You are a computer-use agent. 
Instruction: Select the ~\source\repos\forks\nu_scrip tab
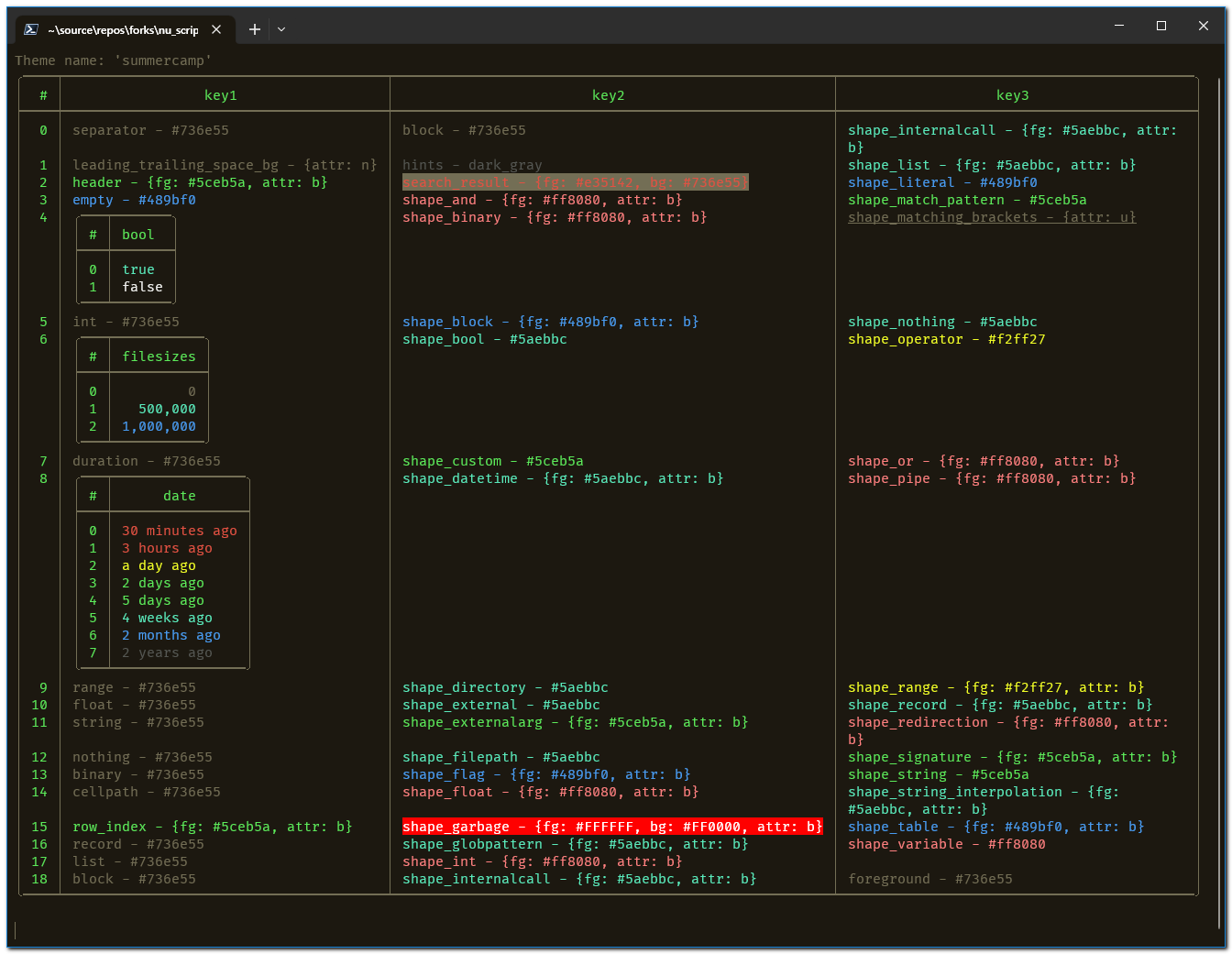pyautogui.click(x=123, y=29)
